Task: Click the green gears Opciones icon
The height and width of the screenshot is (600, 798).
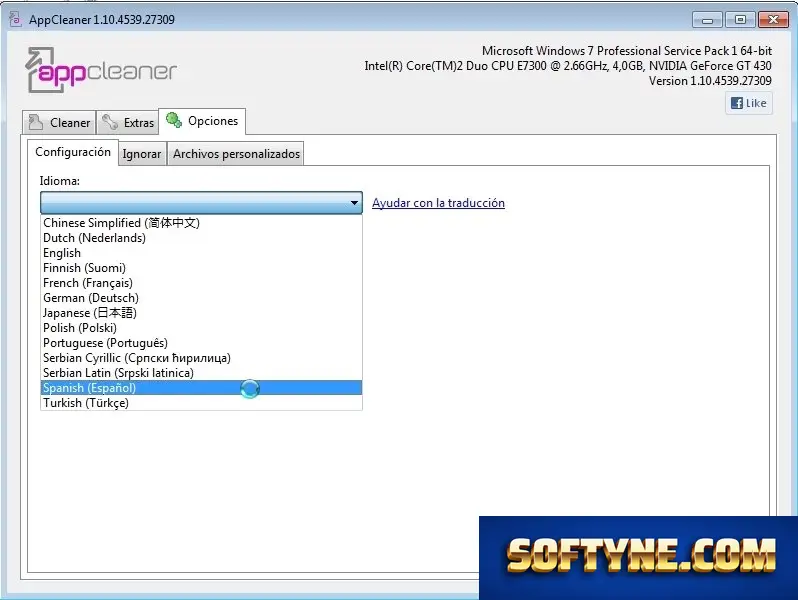Action: (x=174, y=120)
